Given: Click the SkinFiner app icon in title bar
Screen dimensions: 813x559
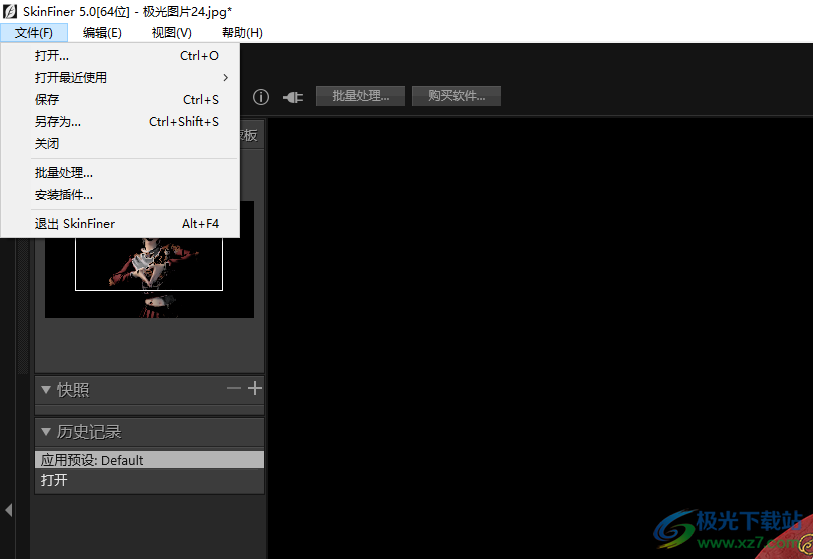Looking at the screenshot, I should click(9, 11).
